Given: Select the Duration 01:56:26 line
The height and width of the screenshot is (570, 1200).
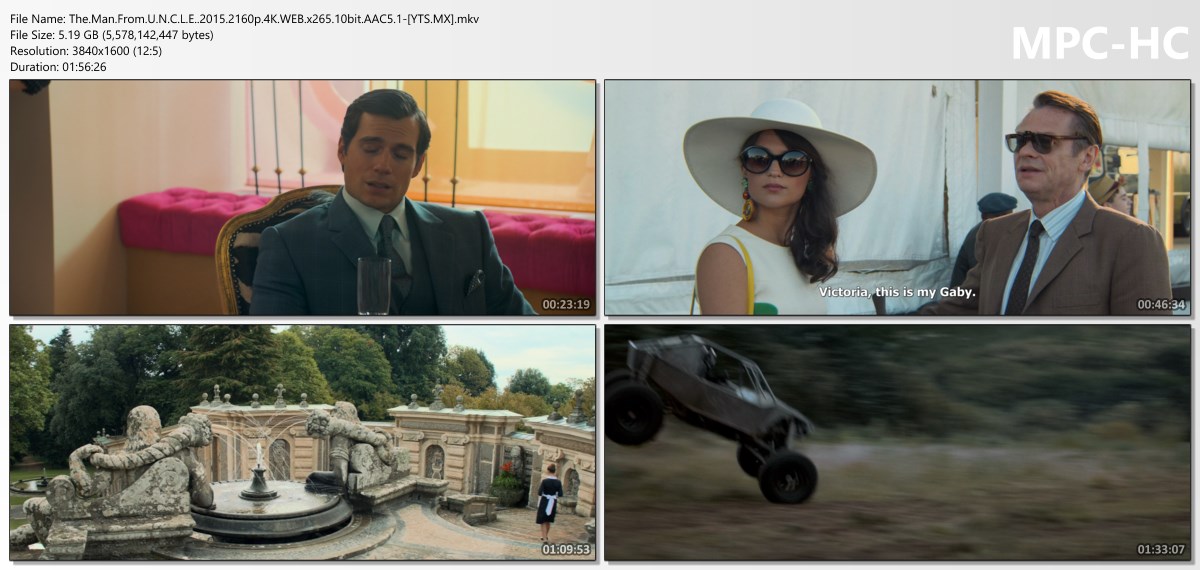Looking at the screenshot, I should (x=58, y=67).
